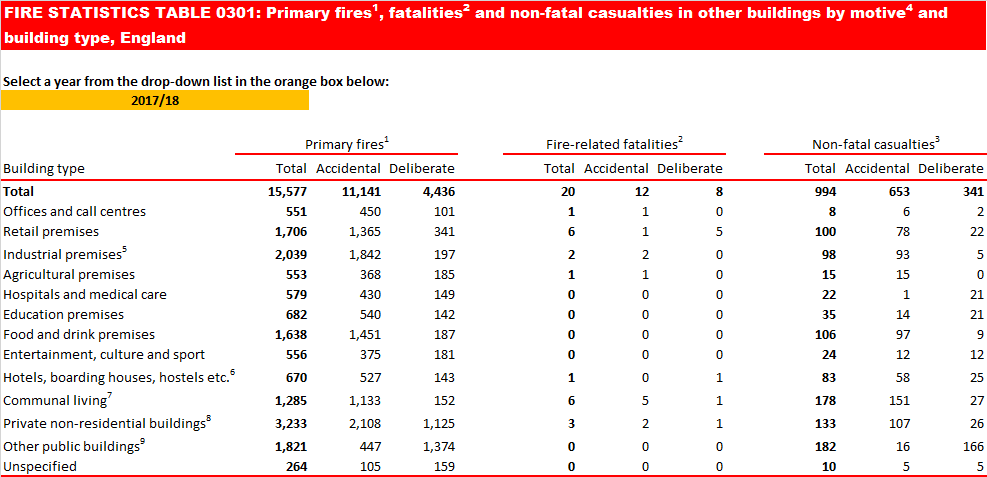Select 'Offices and call centres' row label

(74, 211)
